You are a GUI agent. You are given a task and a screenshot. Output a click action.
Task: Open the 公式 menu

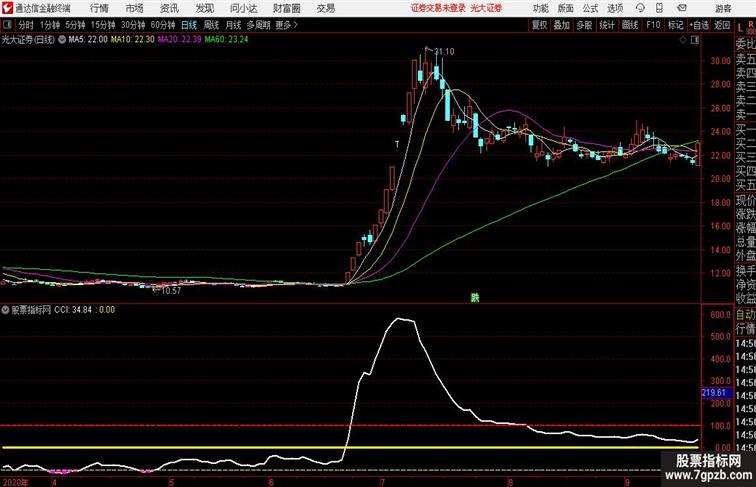590,8
